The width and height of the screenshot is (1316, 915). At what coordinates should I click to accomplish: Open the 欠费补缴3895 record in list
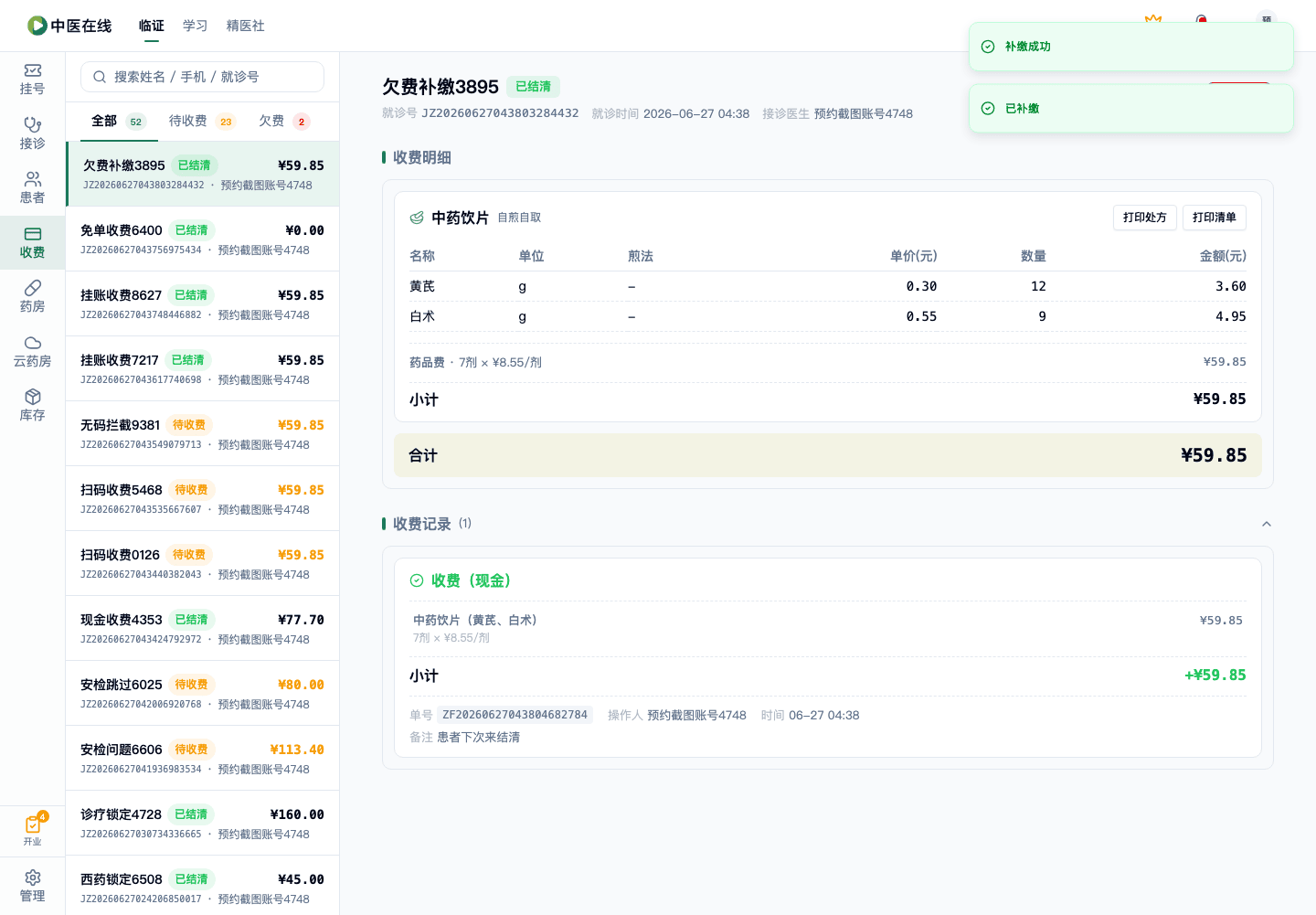pos(203,174)
